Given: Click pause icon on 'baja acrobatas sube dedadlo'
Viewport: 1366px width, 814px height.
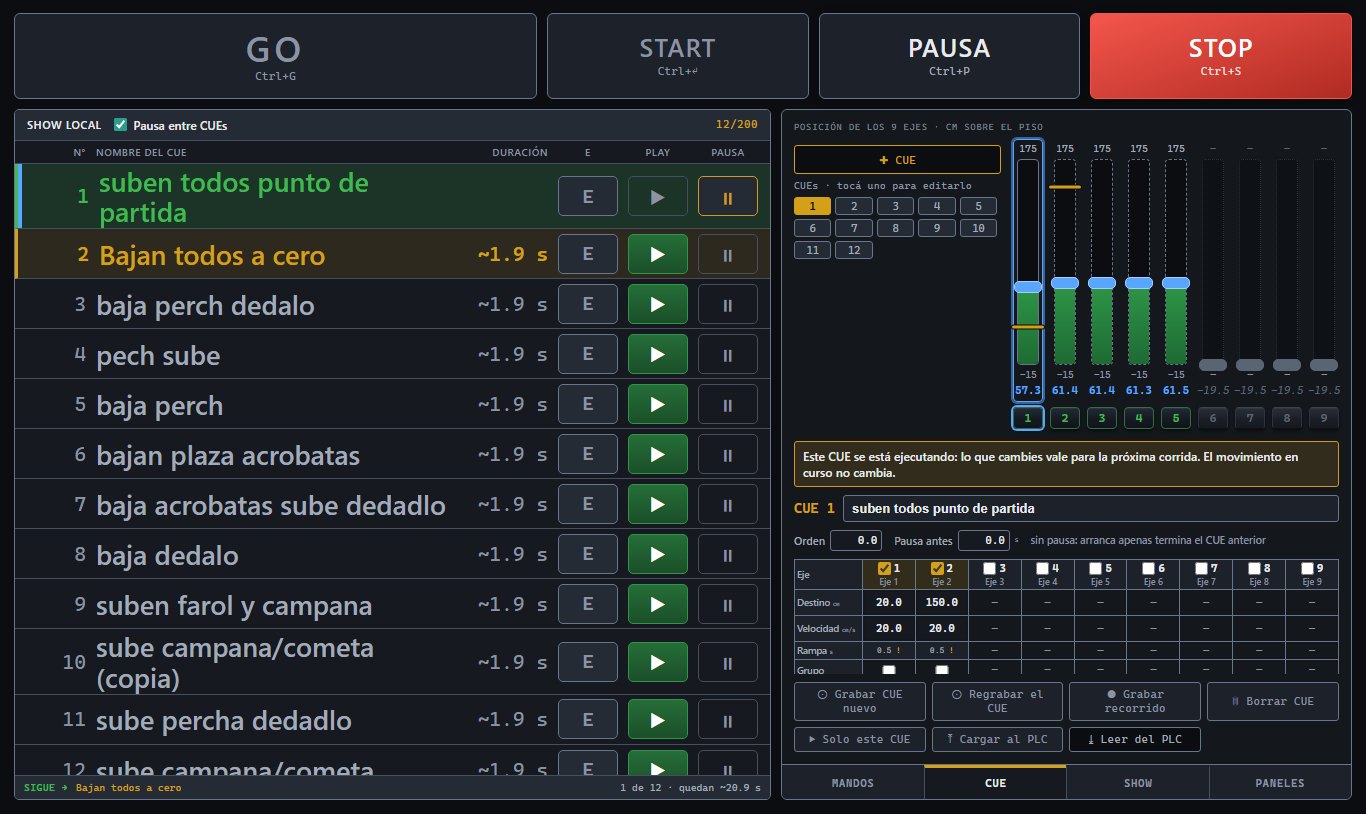Looking at the screenshot, I should tap(727, 504).
